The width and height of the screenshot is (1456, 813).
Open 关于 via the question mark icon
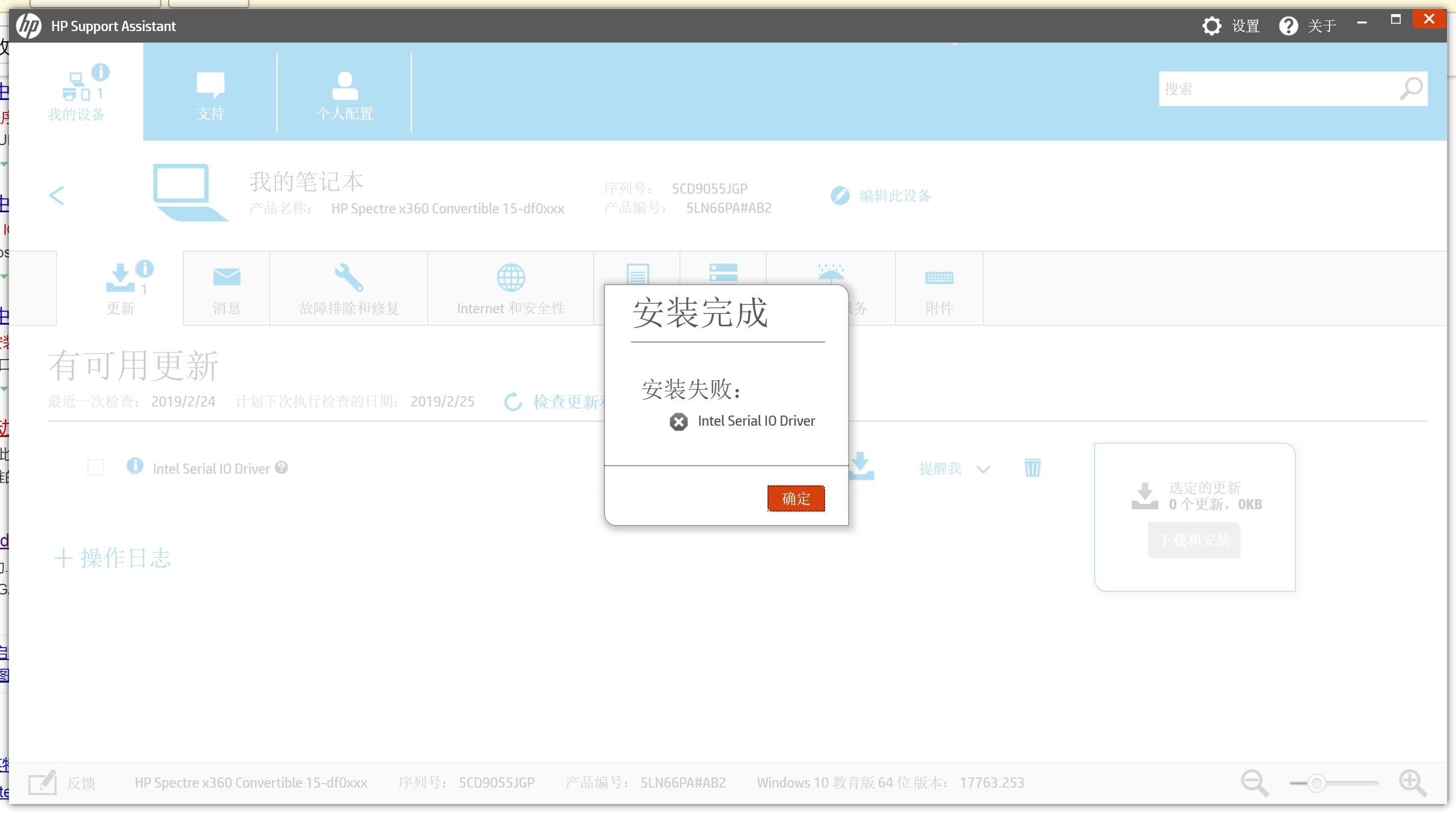[x=1288, y=26]
